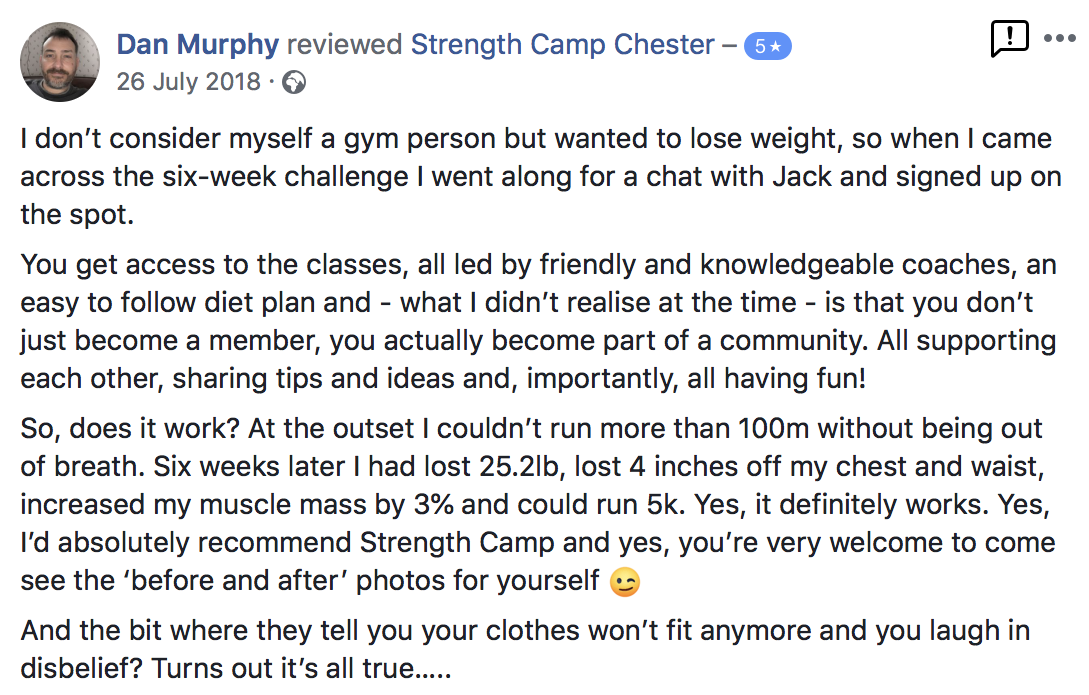1089x695 pixels.
Task: Click the Dan Murphy name link
Action: pyautogui.click(x=197, y=44)
